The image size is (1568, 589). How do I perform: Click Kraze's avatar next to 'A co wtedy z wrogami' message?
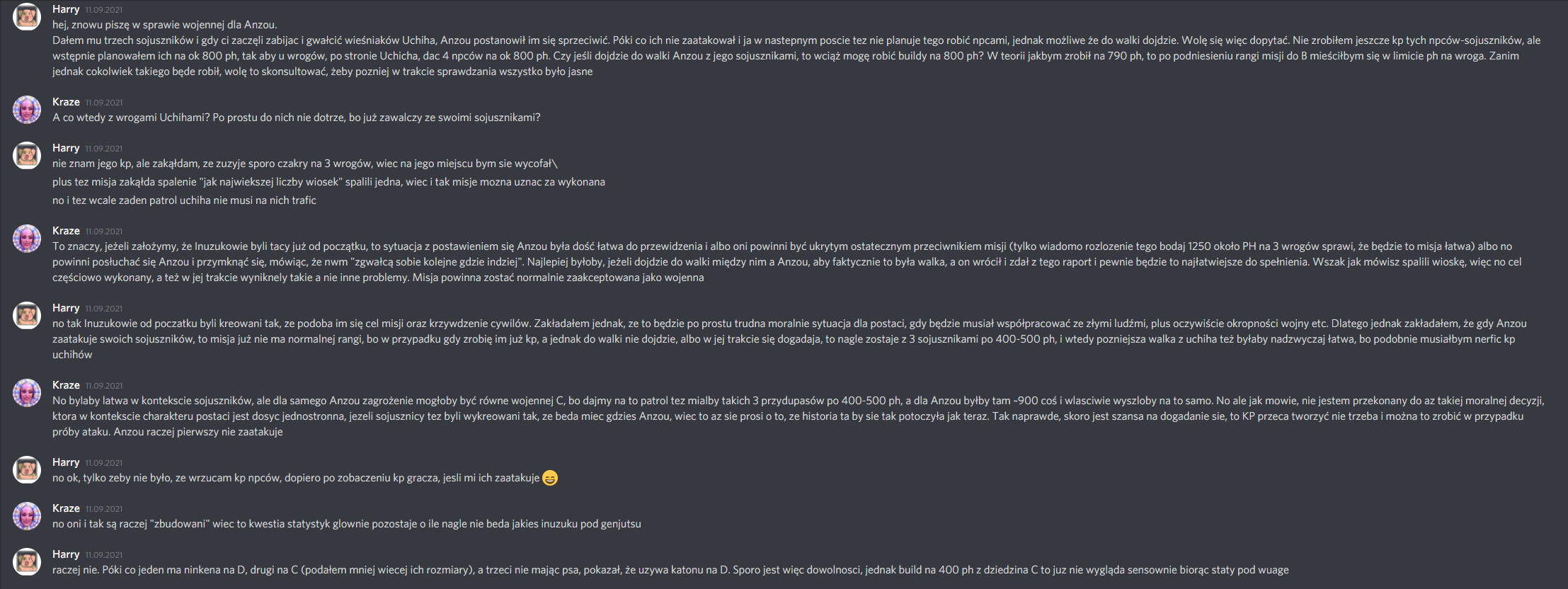click(x=27, y=110)
